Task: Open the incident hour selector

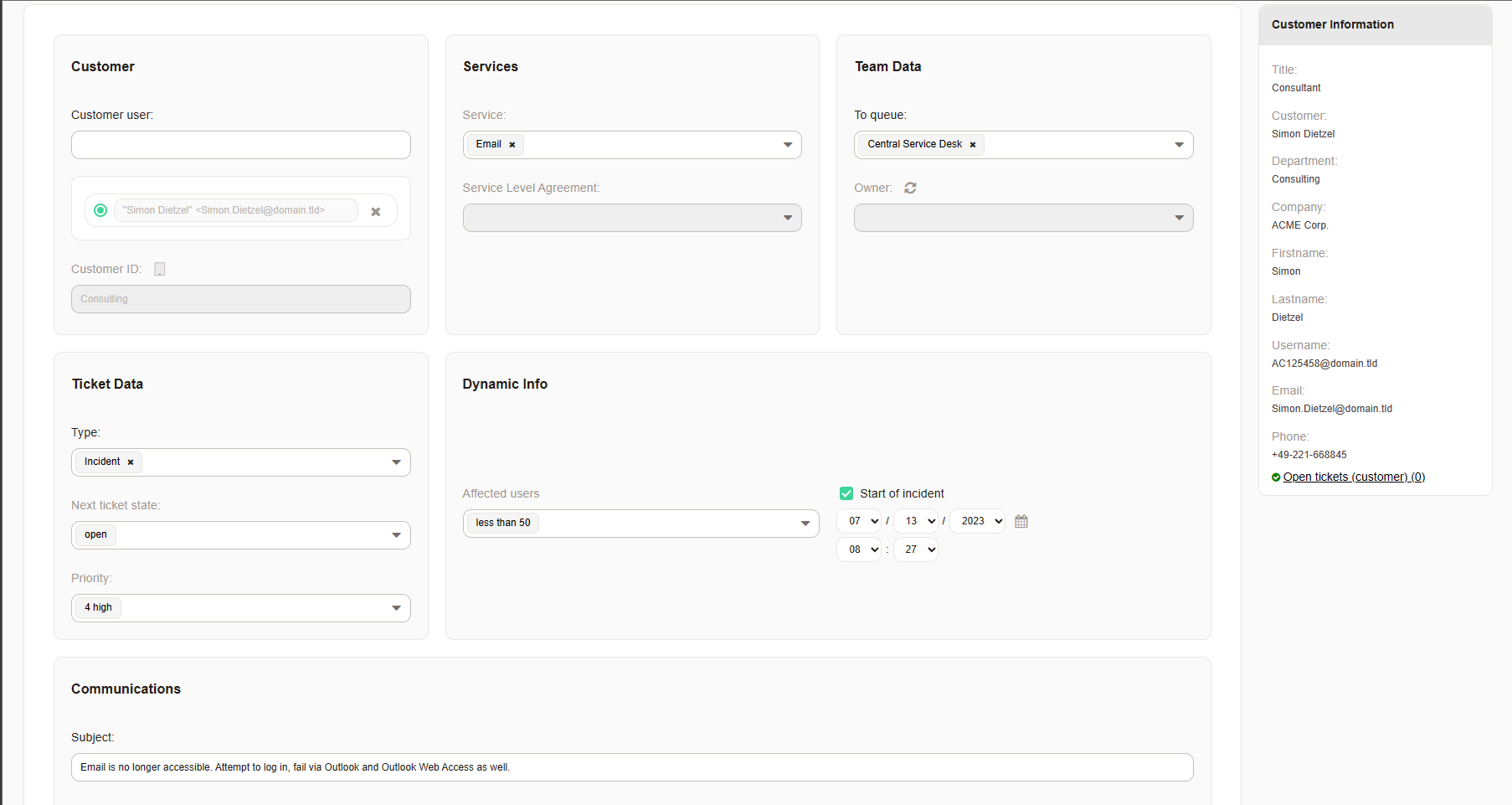Action: pos(858,550)
